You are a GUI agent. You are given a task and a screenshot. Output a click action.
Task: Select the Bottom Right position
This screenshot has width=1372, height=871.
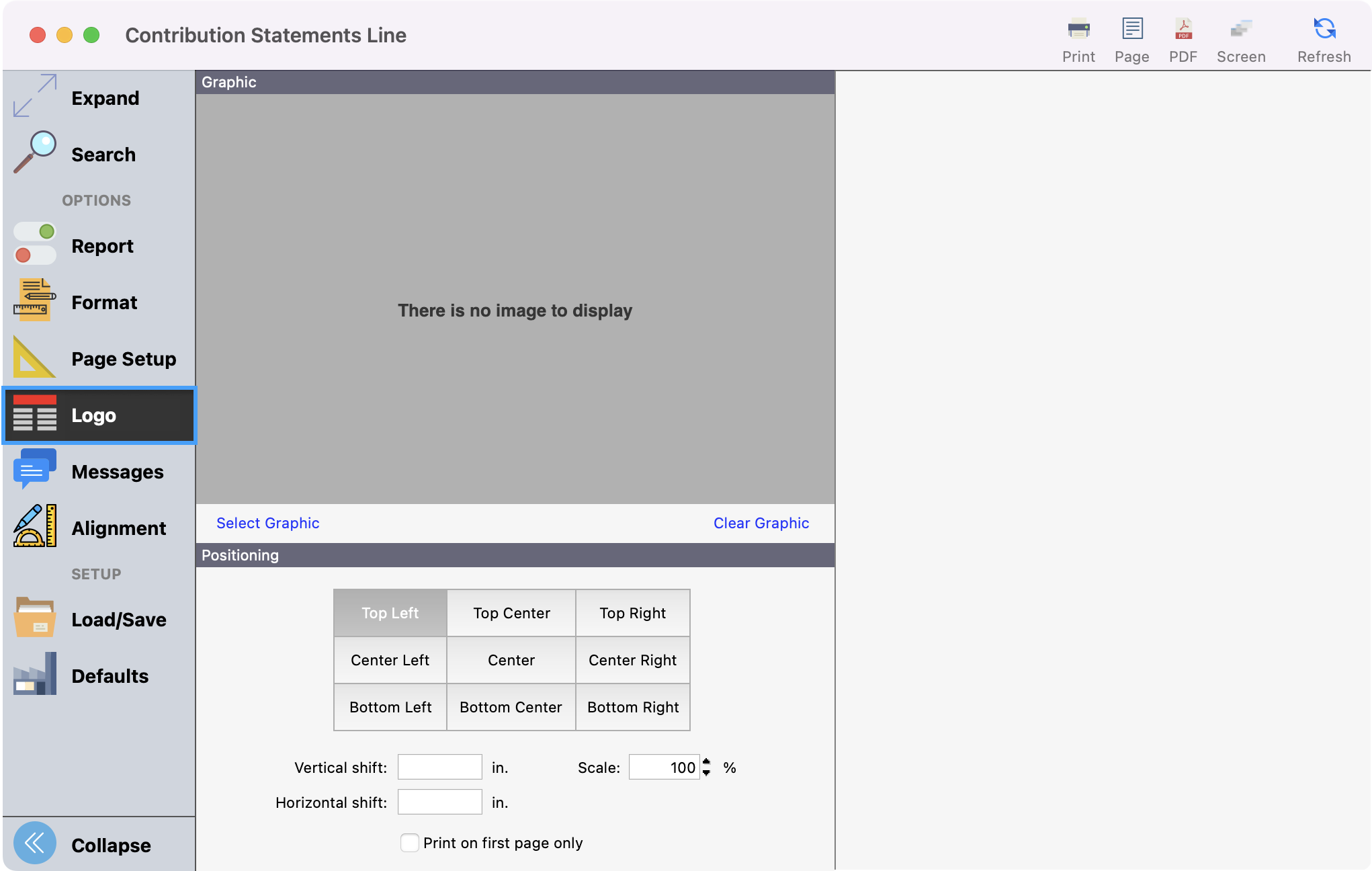click(x=633, y=707)
